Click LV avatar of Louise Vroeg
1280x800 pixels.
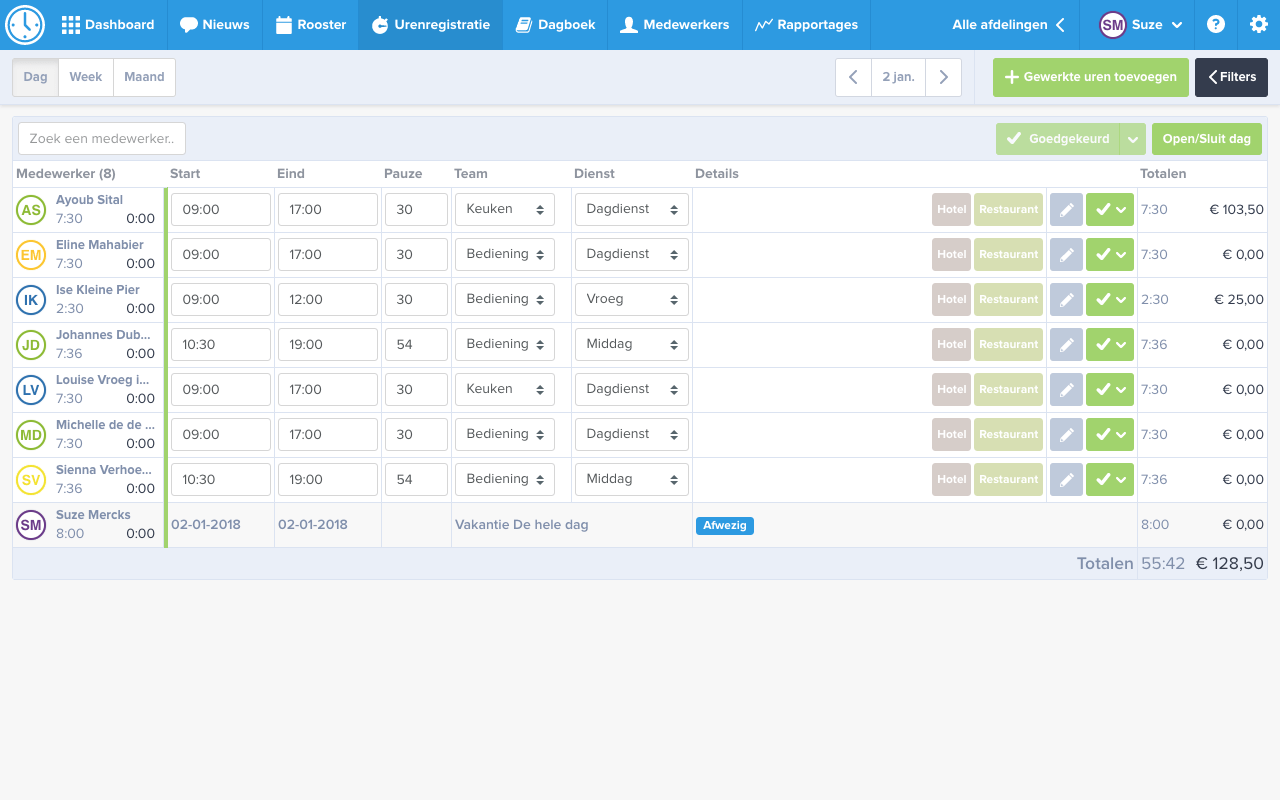point(31,390)
